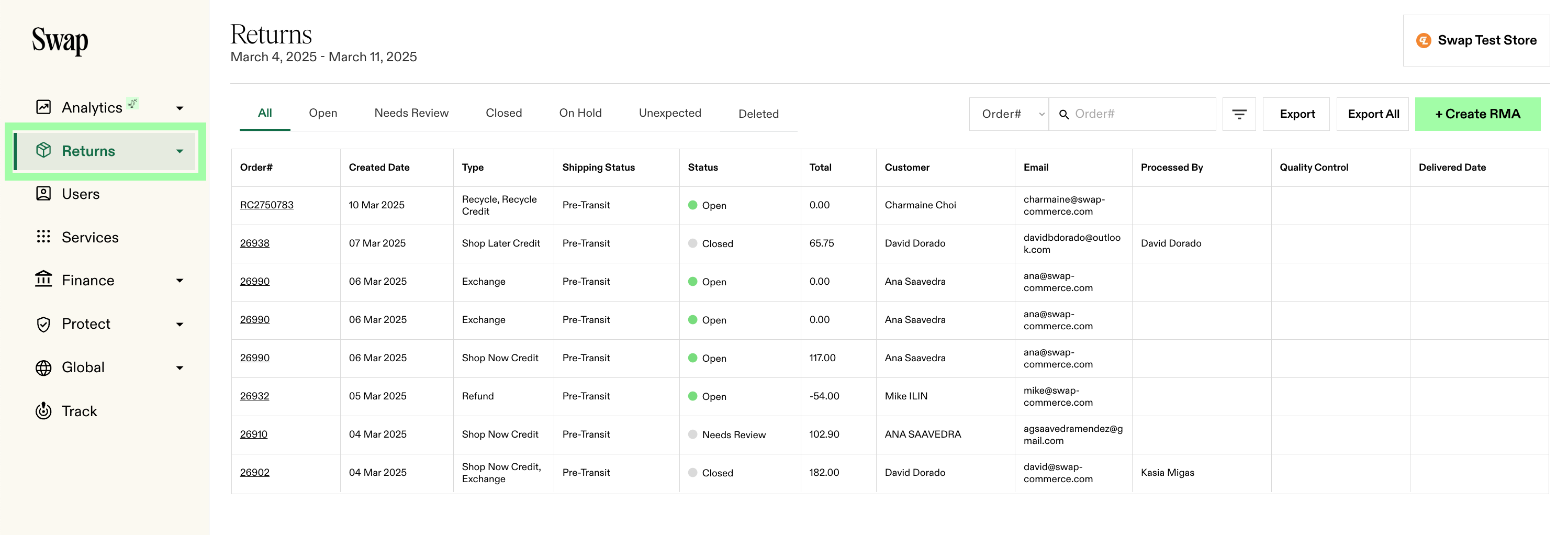This screenshot has height=535, width=1568.
Task: Open Track via its sidebar icon
Action: coord(43,411)
